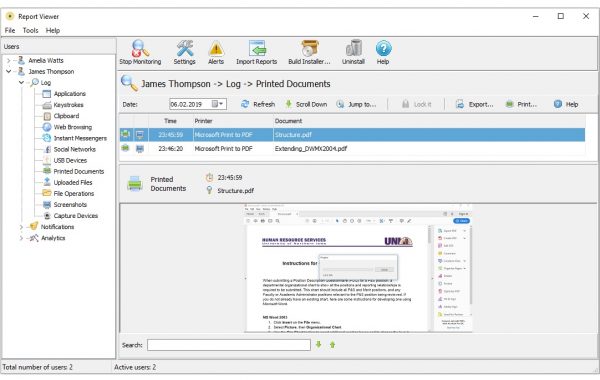Viewport: 600px width, 380px height.
Task: Expand the Amelia Watts user node
Action: pos(9,60)
